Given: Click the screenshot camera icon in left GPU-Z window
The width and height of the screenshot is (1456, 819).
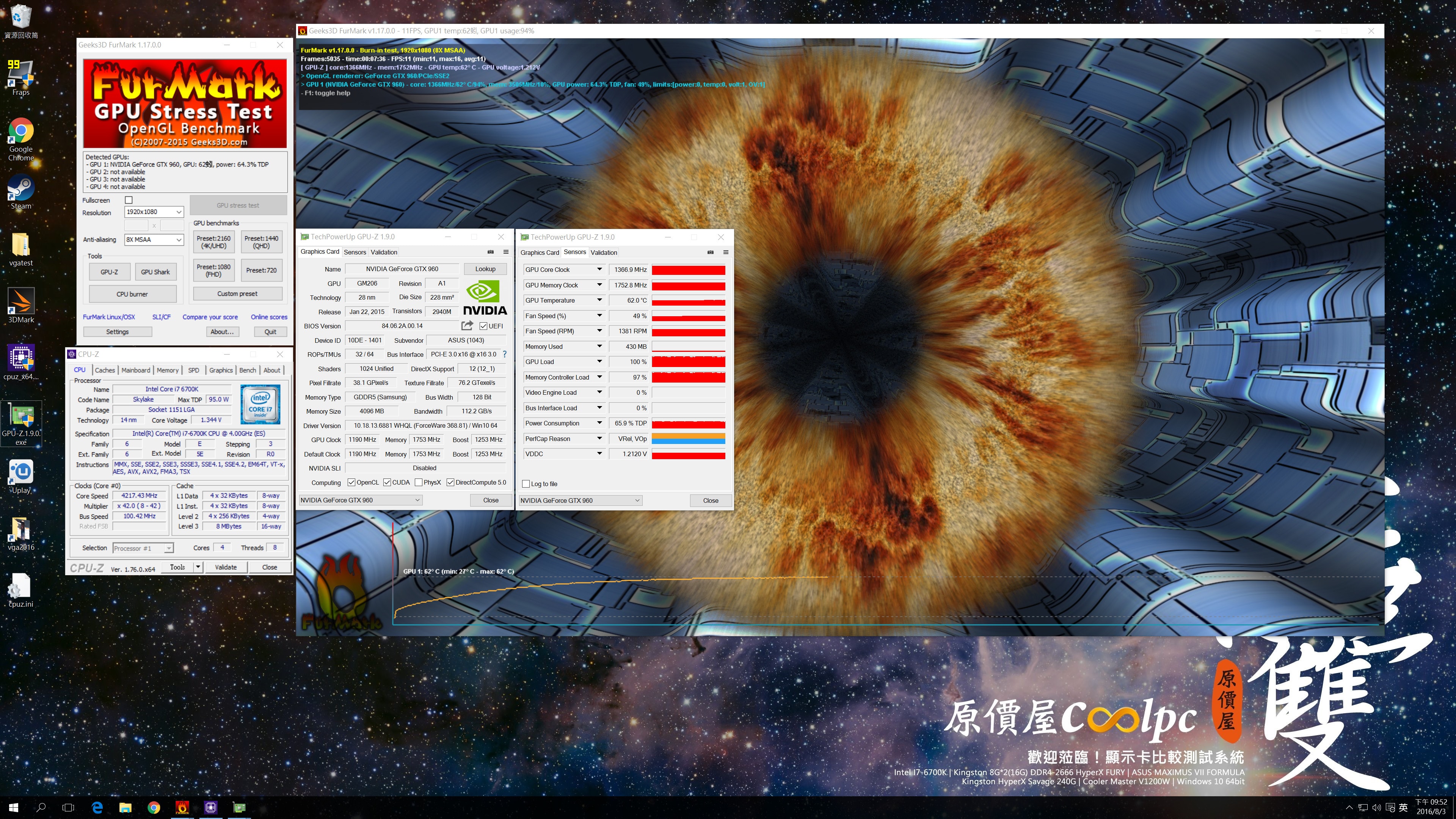Looking at the screenshot, I should [491, 252].
